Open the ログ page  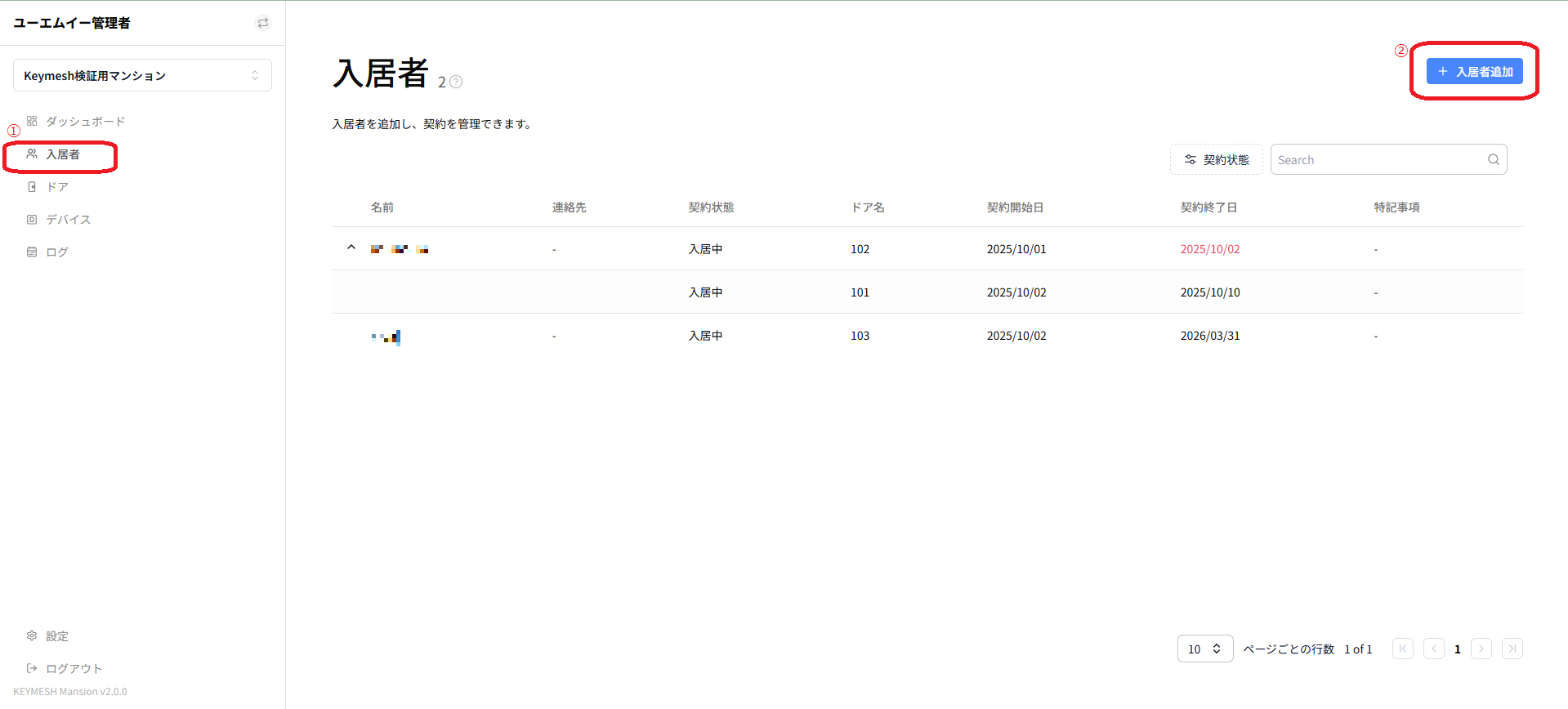(x=47, y=252)
